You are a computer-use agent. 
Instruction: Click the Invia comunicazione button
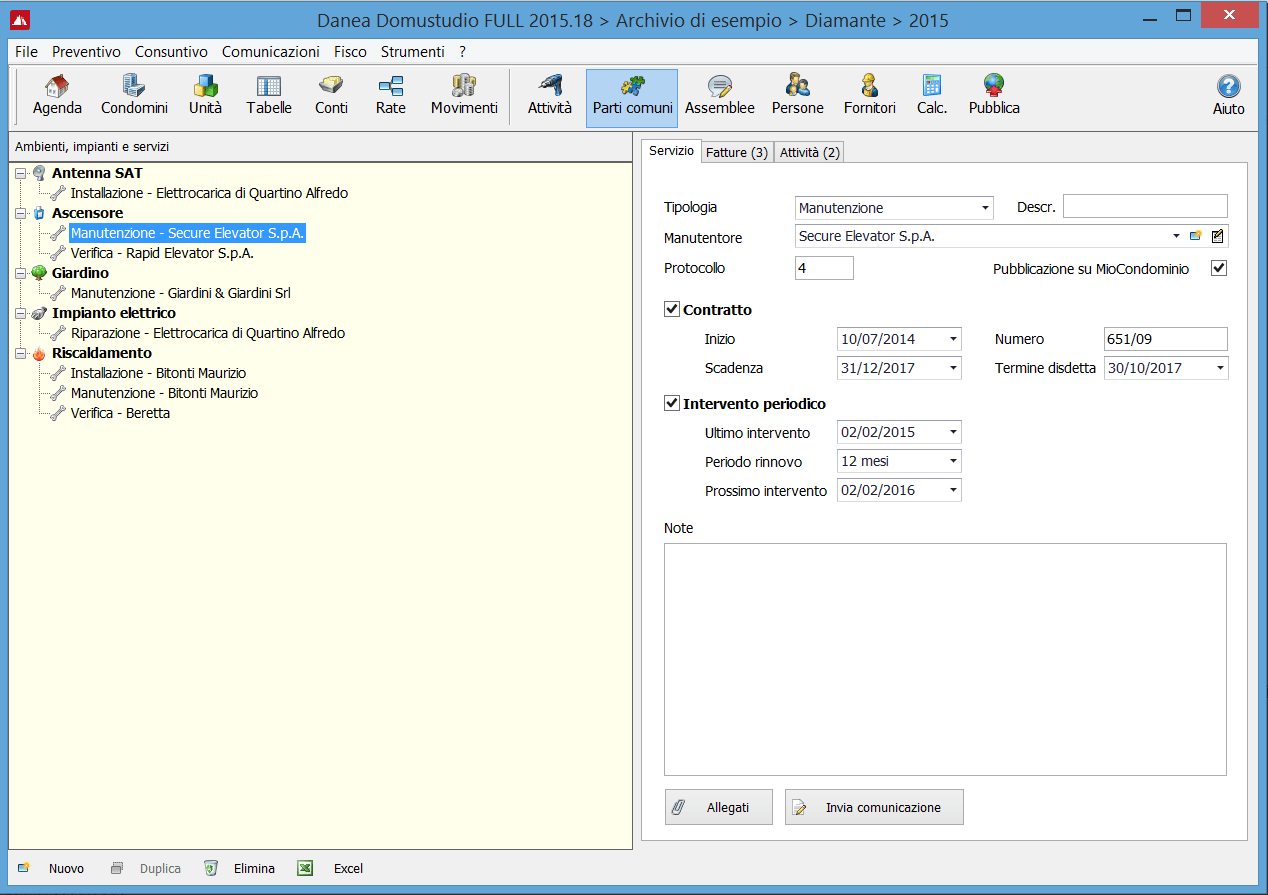(874, 807)
